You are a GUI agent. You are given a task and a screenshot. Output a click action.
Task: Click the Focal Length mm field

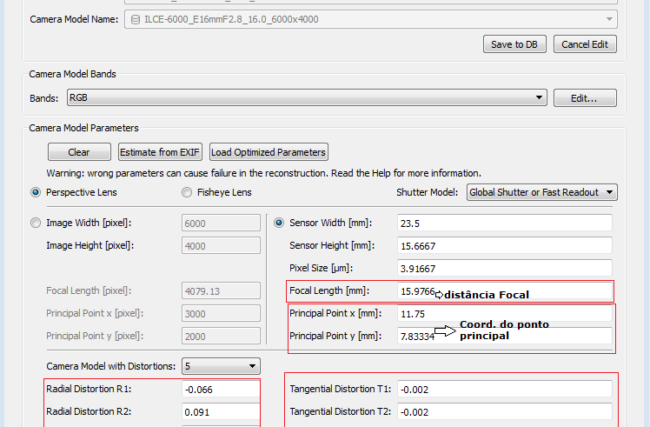(504, 291)
